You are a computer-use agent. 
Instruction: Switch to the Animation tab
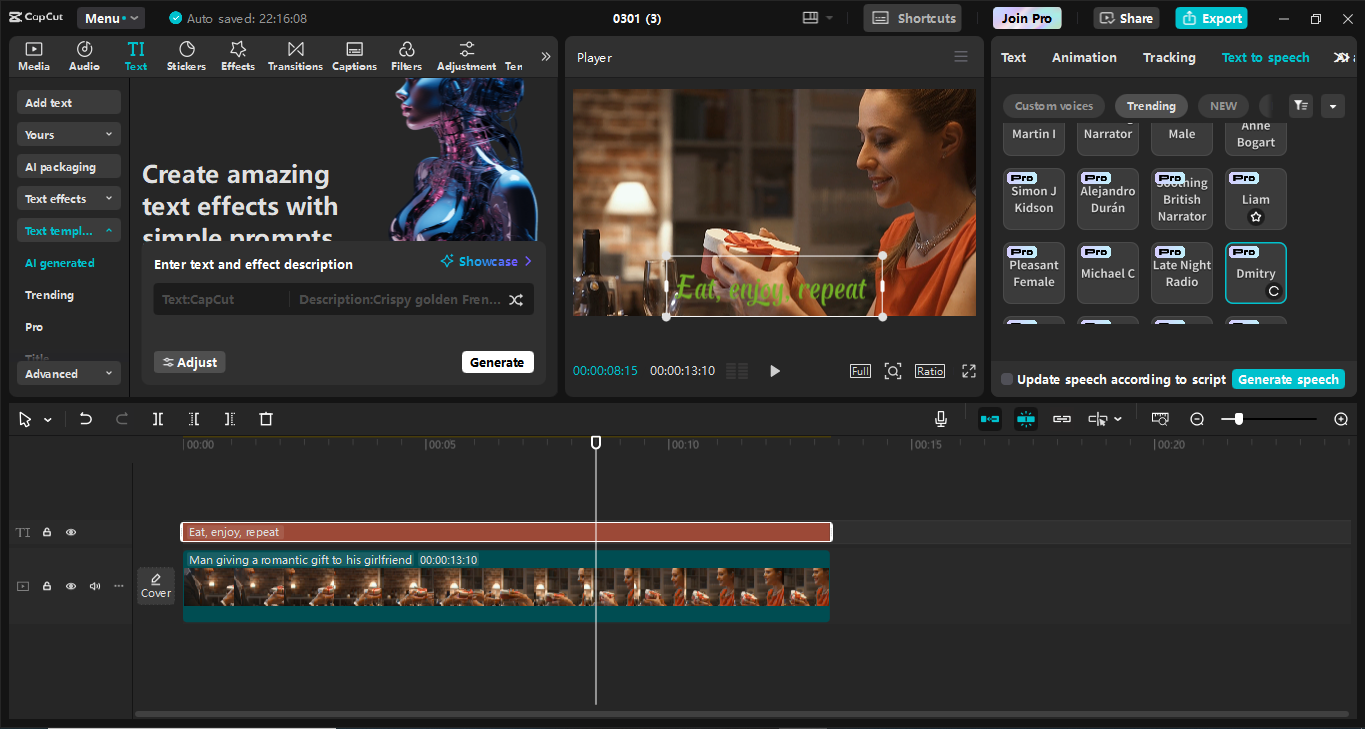(x=1084, y=58)
